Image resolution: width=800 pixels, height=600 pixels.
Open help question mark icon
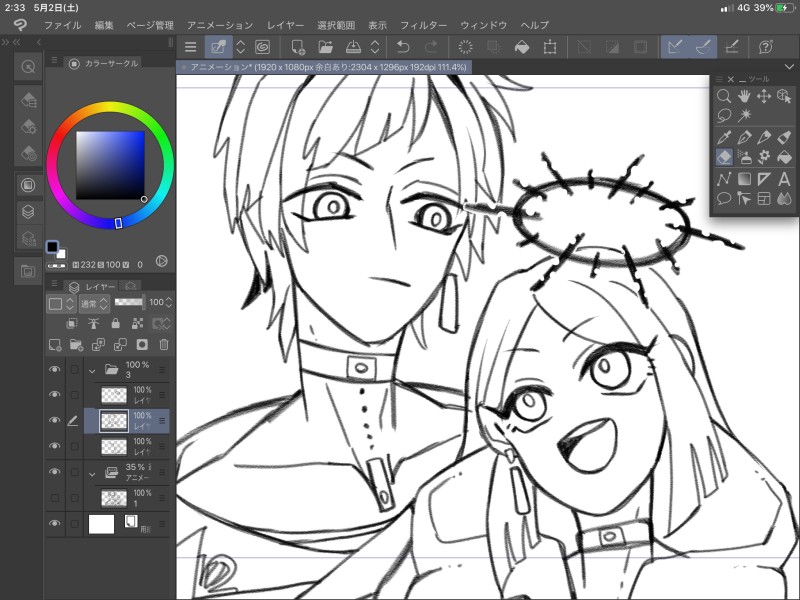click(765, 47)
